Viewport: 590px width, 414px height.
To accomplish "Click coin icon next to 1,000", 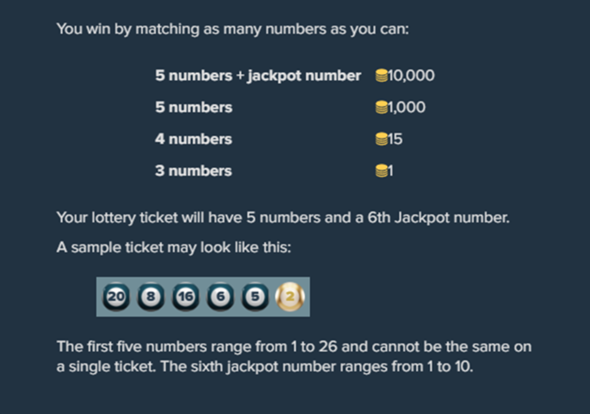I will (x=381, y=107).
